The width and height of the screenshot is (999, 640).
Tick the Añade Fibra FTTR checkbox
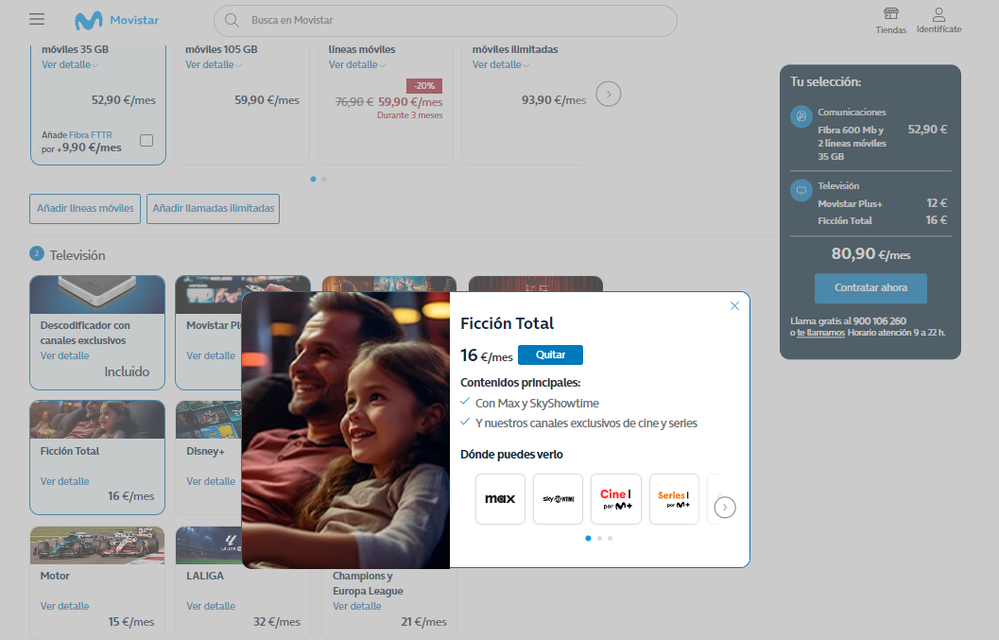(146, 141)
